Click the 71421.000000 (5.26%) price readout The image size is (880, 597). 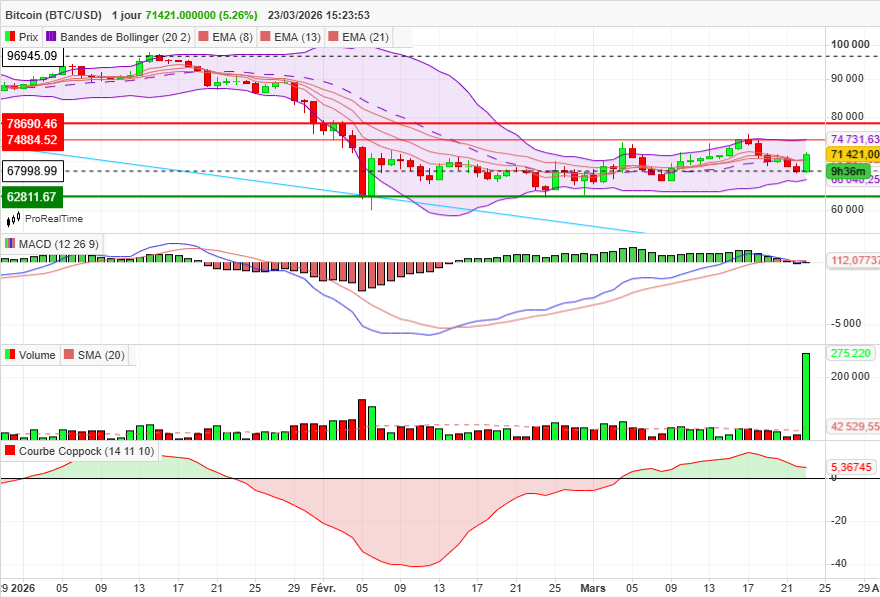click(201, 15)
